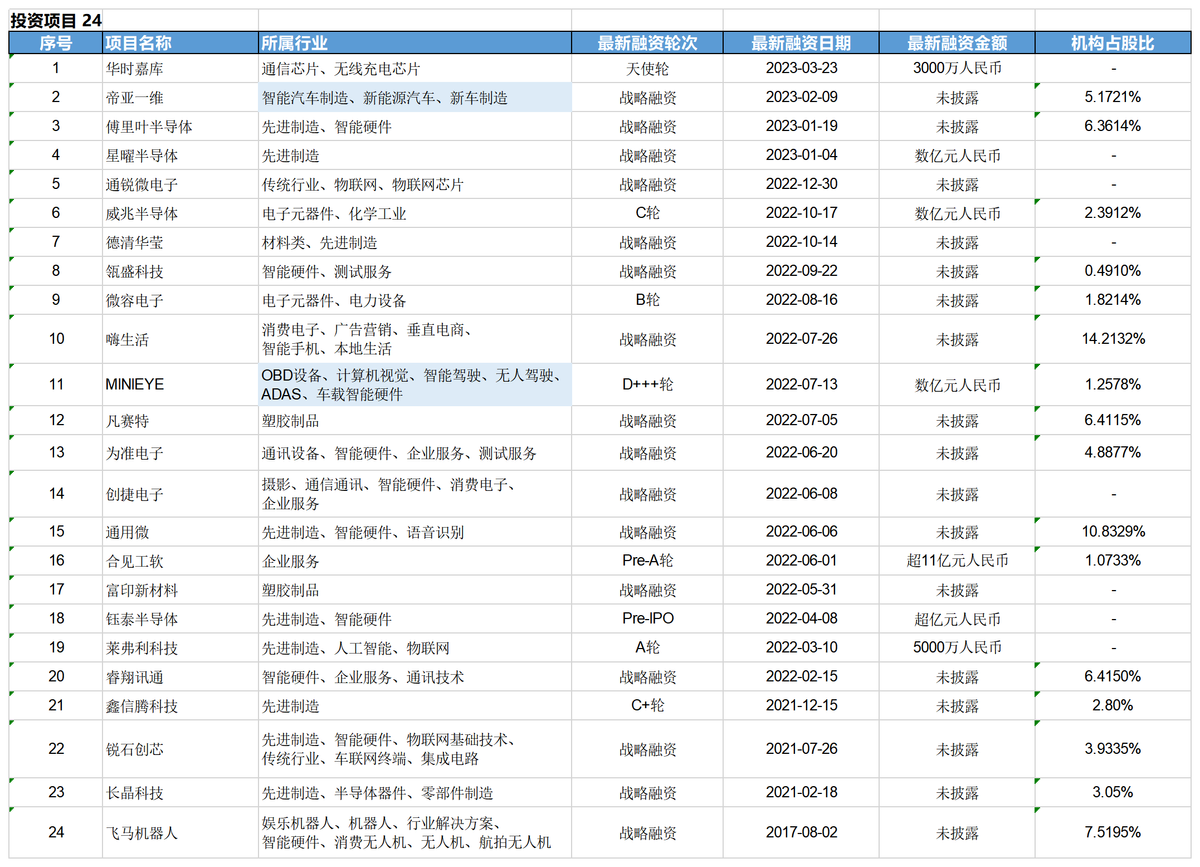The height and width of the screenshot is (867, 1200).
Task: Click the cell 德清华莹
Action: tap(180, 243)
